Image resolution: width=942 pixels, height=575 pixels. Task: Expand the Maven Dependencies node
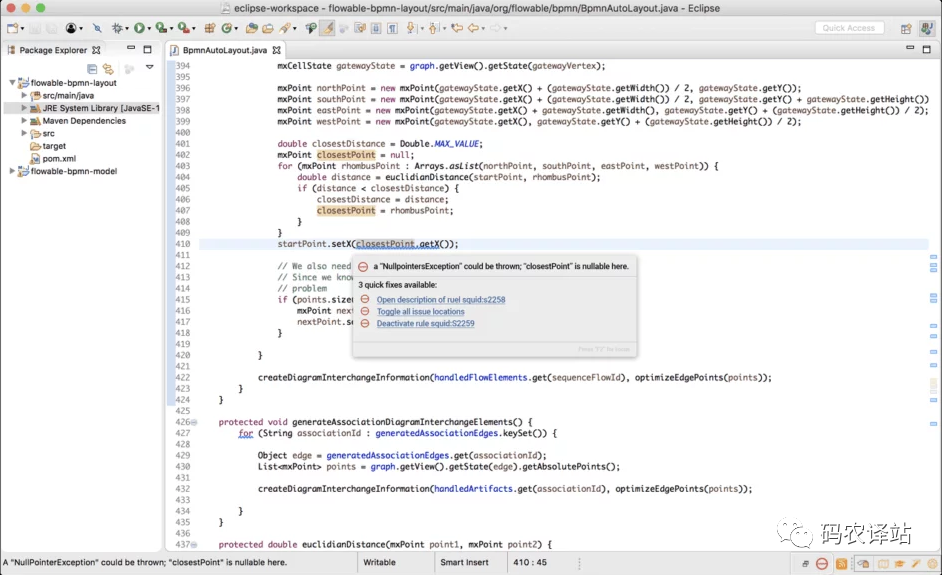[24, 121]
